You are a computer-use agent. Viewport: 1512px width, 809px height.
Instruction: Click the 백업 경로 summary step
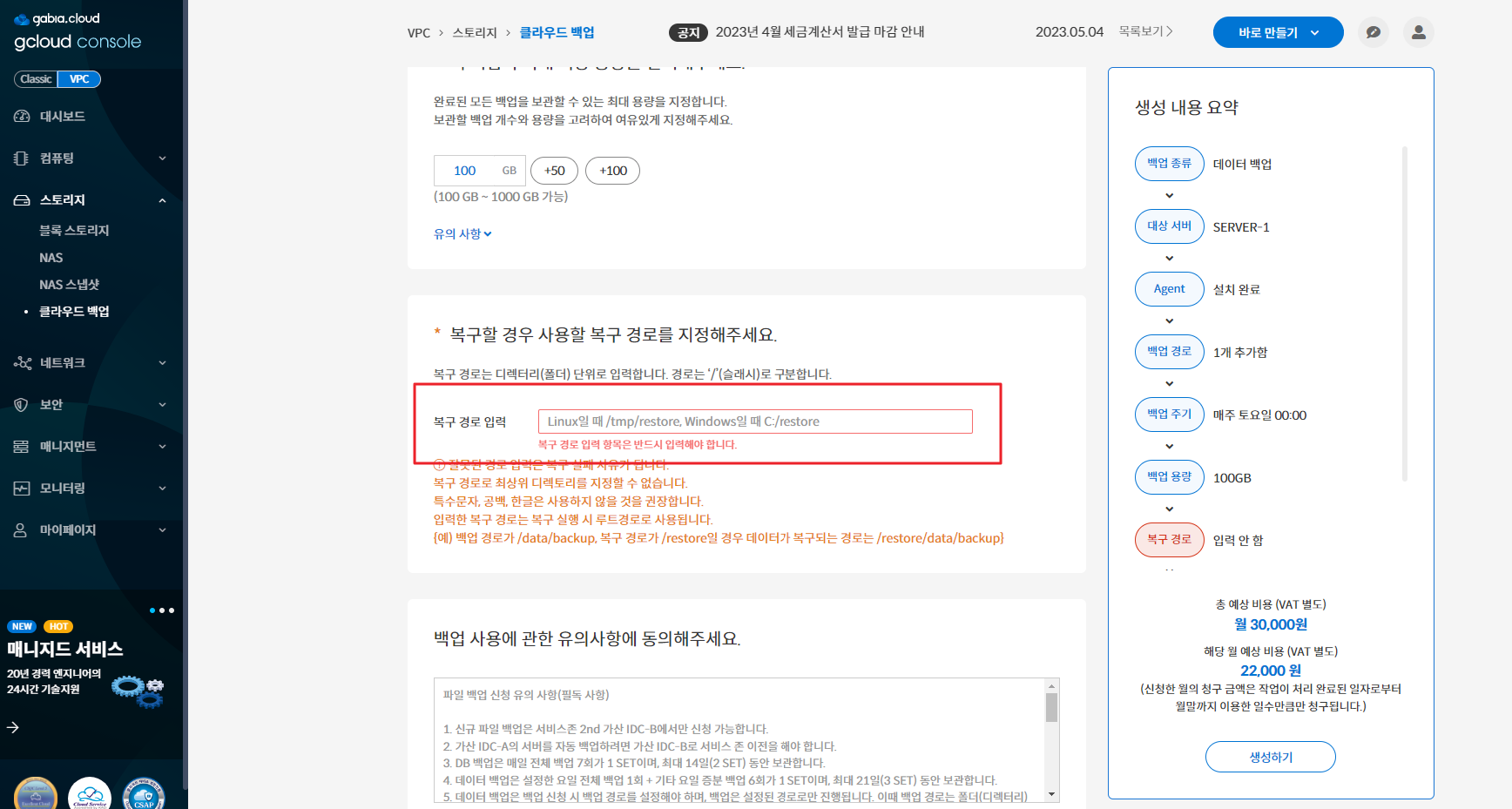(1170, 352)
